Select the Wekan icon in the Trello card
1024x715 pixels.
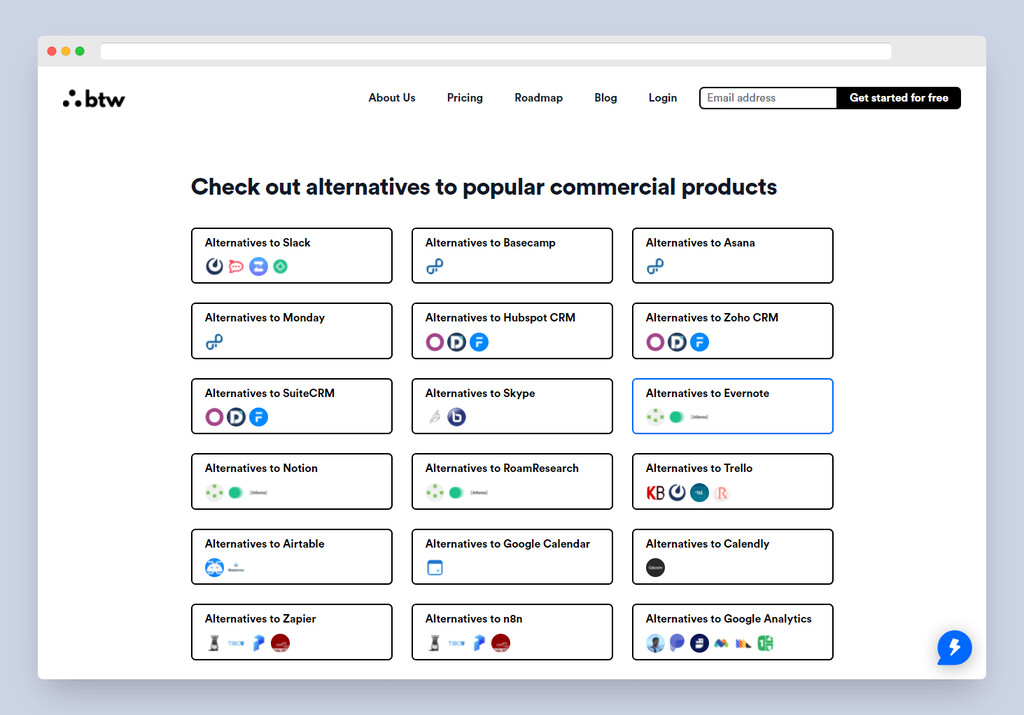699,492
